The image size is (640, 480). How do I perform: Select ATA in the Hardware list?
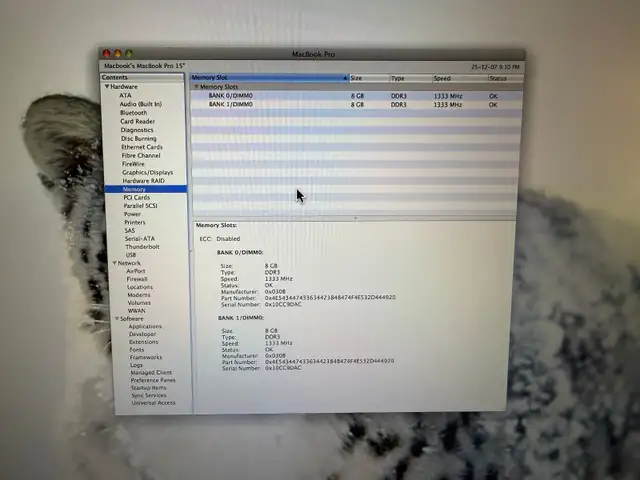click(x=125, y=96)
